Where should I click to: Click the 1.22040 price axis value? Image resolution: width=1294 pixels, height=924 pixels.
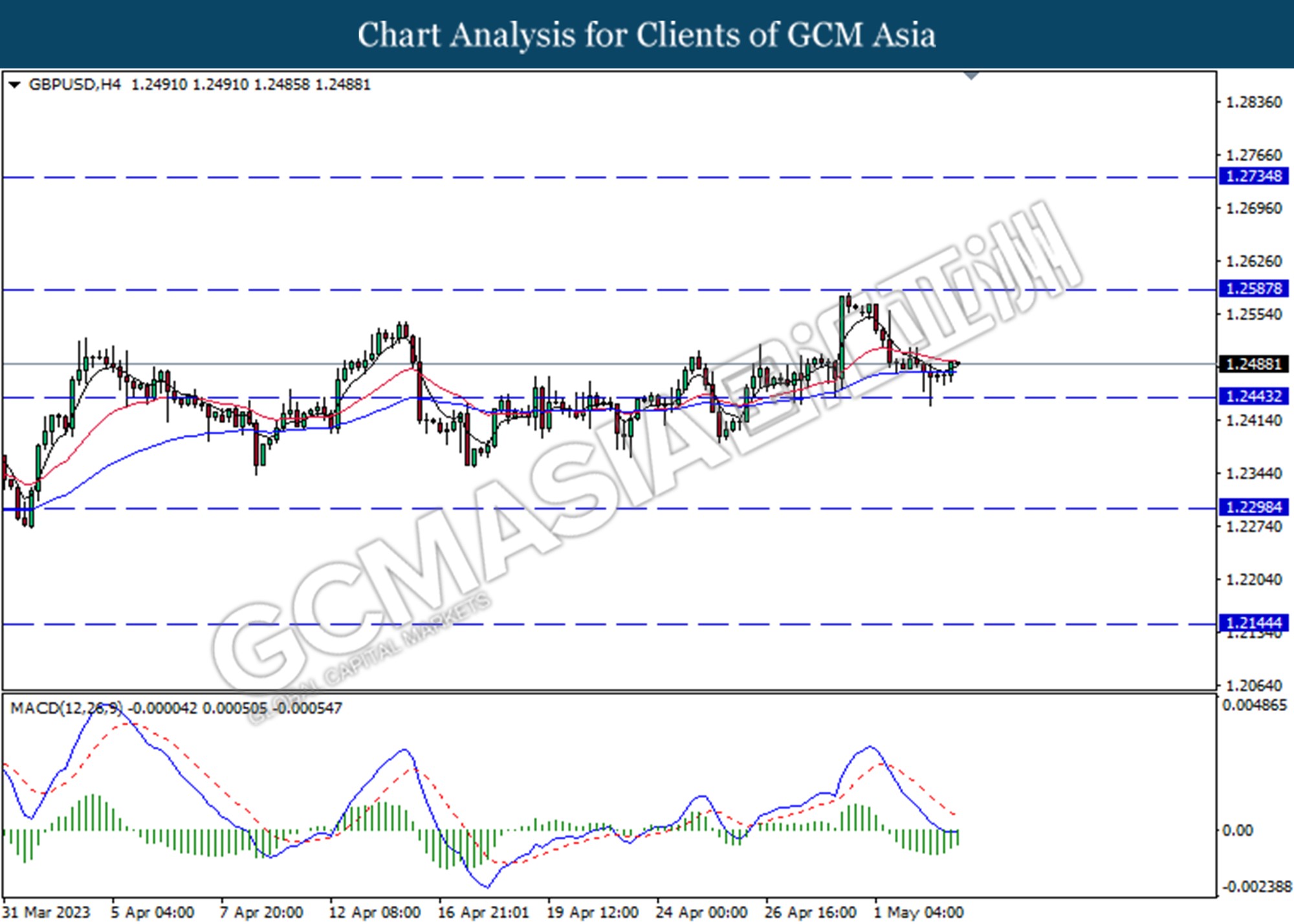1254,580
